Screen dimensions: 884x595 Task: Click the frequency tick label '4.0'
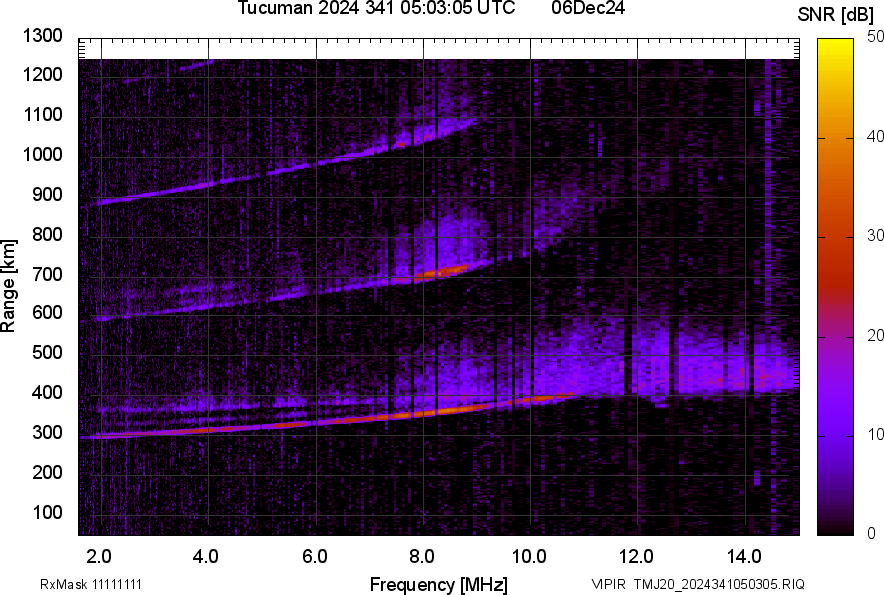(206, 557)
